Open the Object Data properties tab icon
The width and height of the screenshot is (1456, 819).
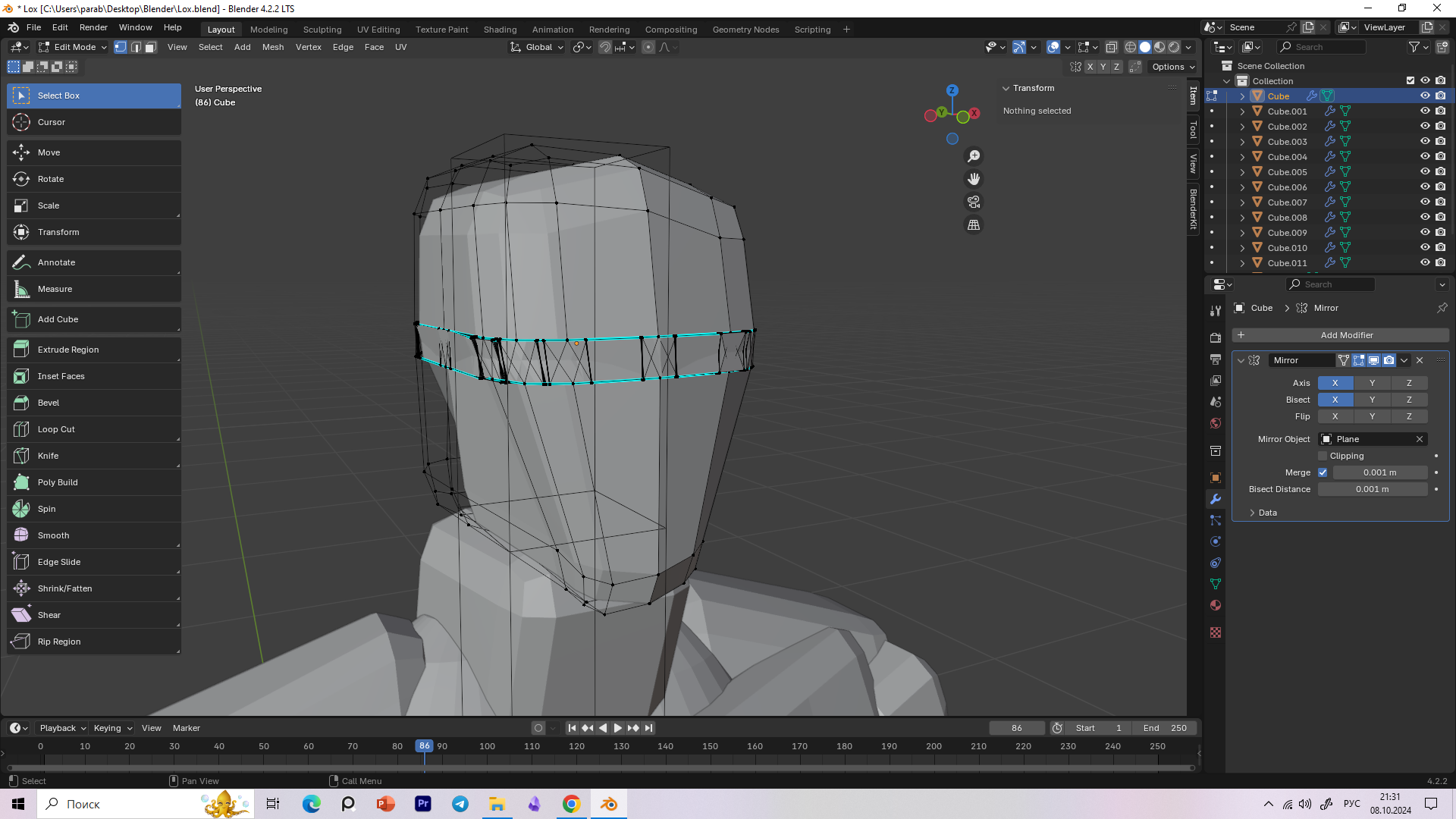[1216, 584]
